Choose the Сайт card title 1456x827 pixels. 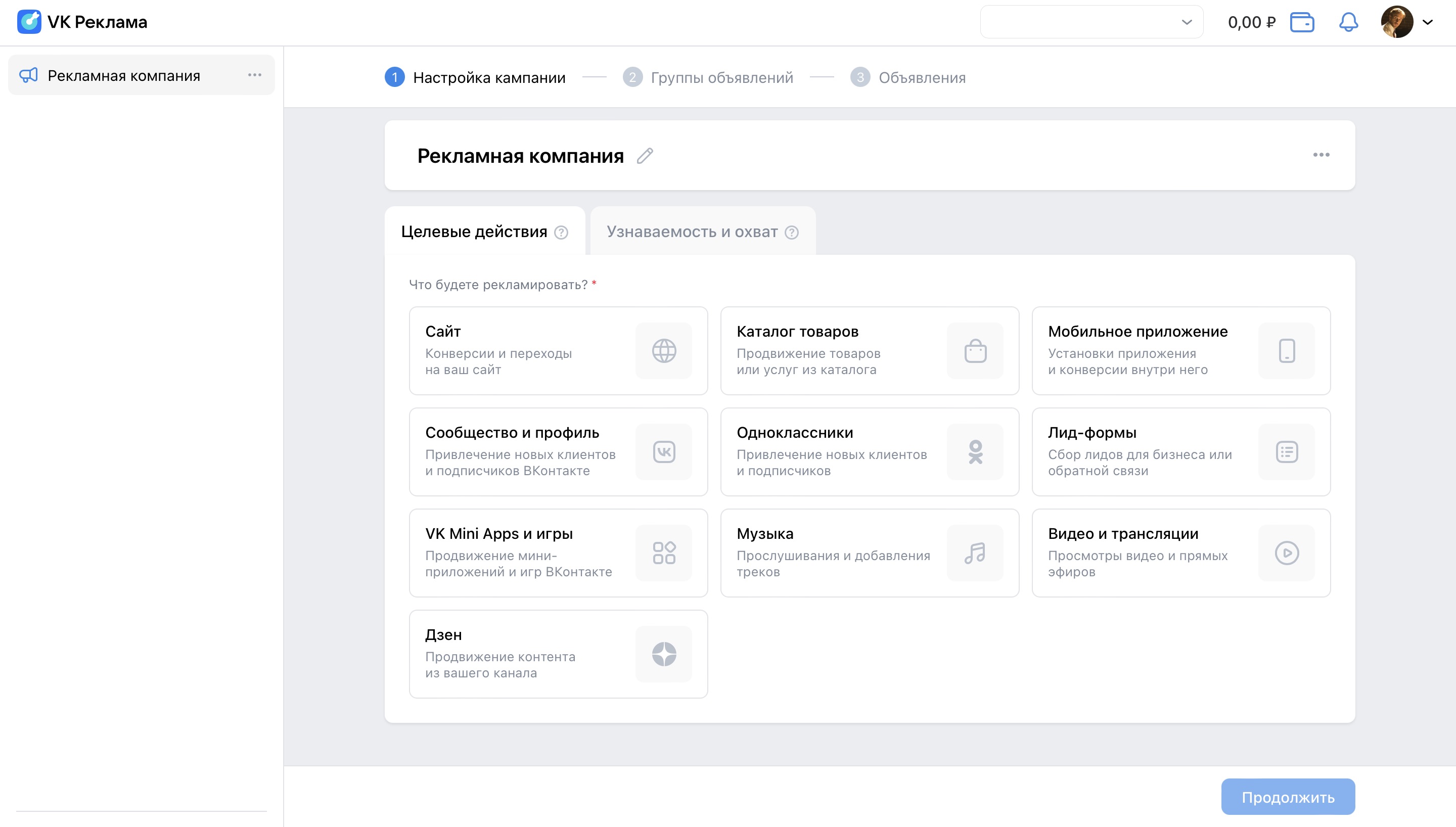[x=443, y=332]
